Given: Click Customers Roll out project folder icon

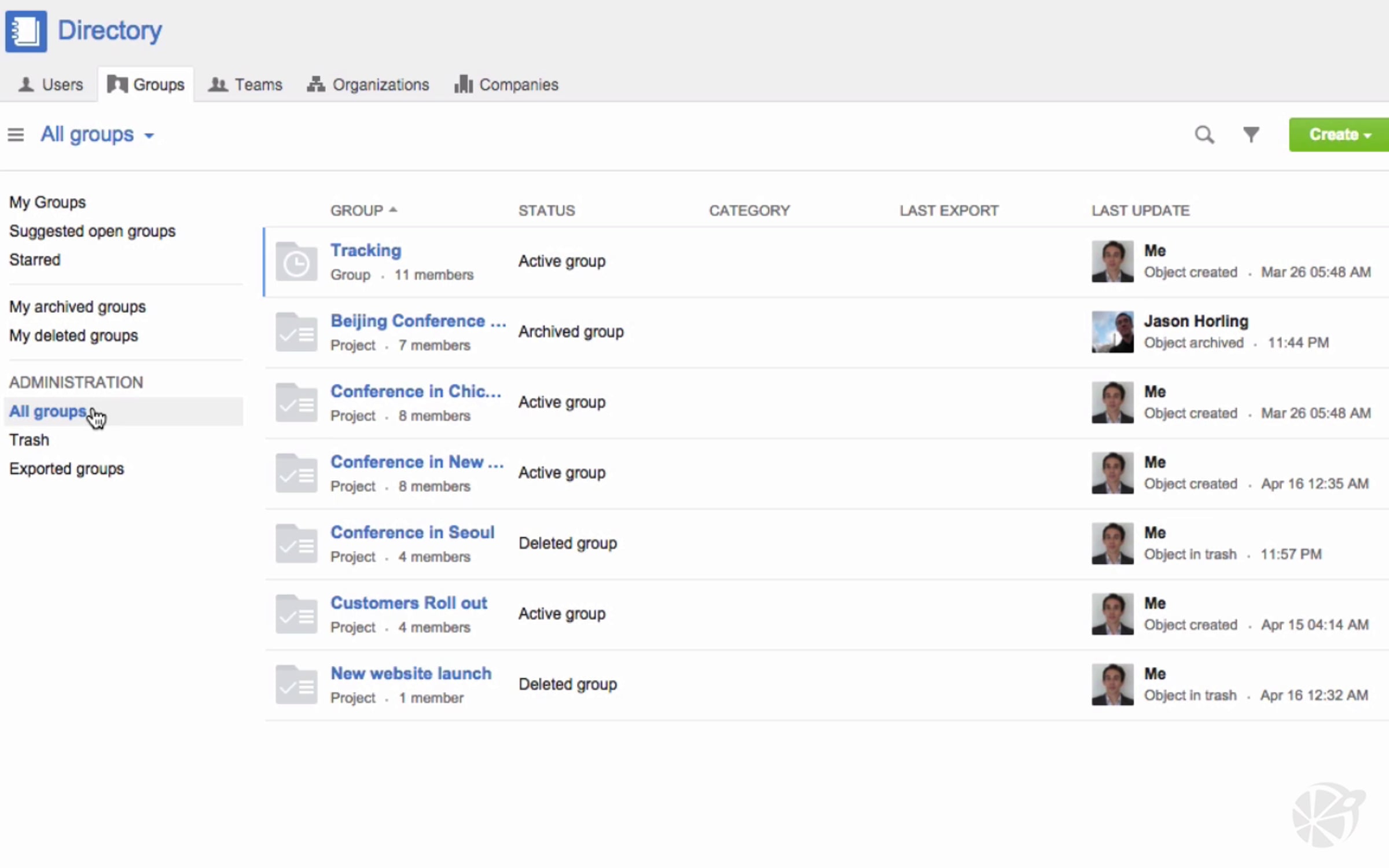Looking at the screenshot, I should pyautogui.click(x=296, y=614).
